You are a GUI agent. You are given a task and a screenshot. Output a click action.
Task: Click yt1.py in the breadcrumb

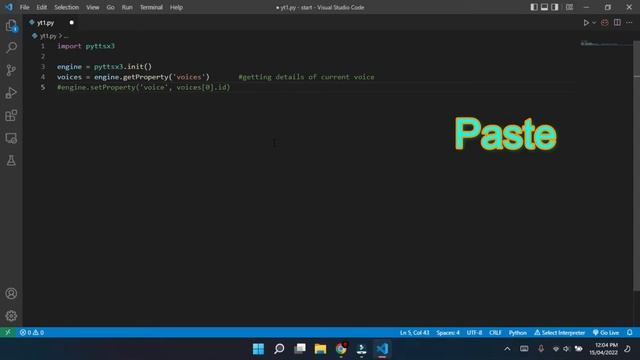48,36
